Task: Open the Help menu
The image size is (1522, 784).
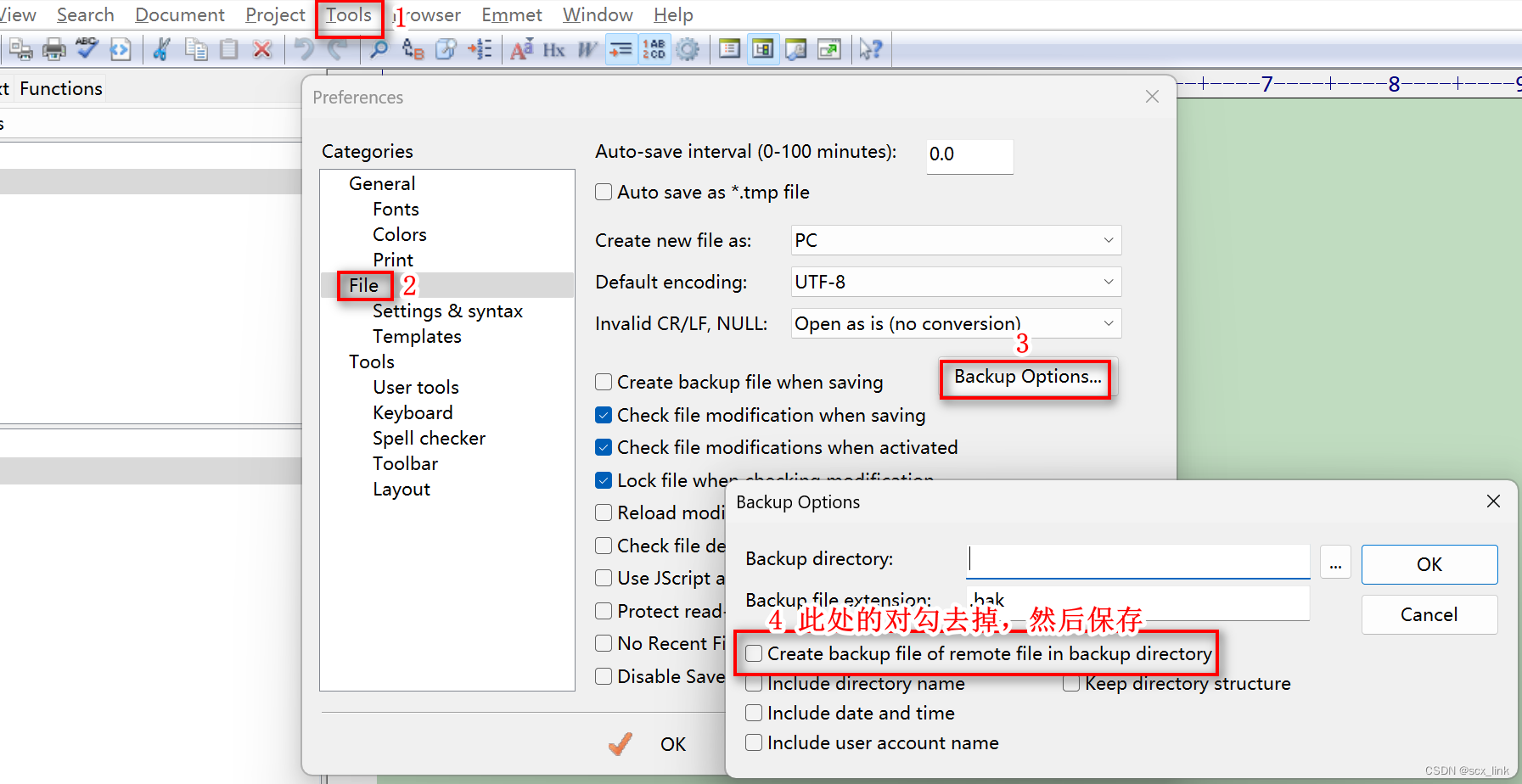Action: point(673,15)
